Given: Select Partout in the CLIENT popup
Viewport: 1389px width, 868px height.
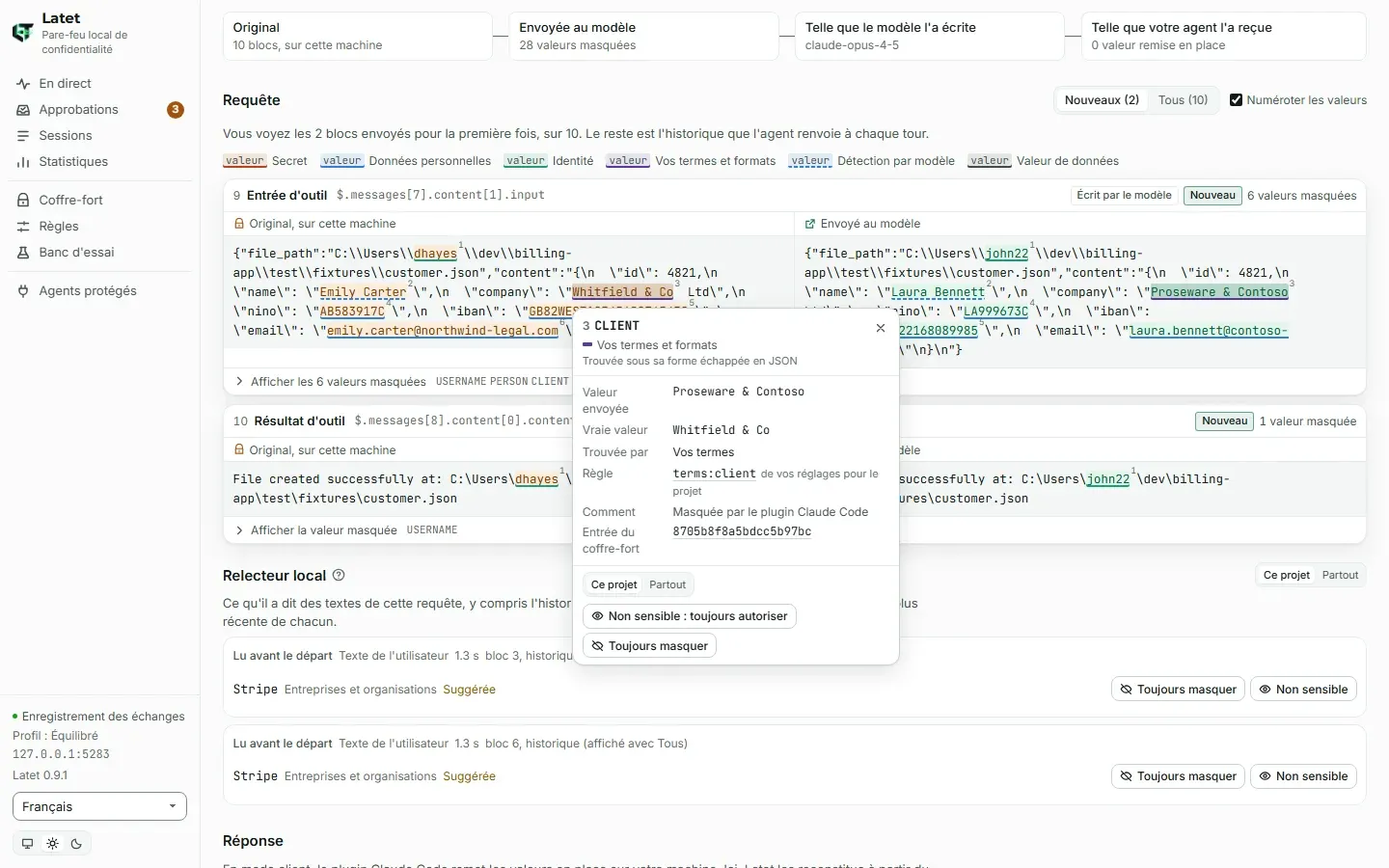Looking at the screenshot, I should pyautogui.click(x=667, y=584).
